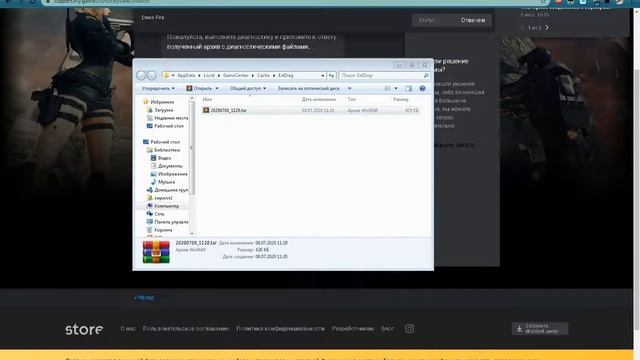Screen dimensions: 640x360
Task: Click the Загрузить игровой центр button
Action: click(540, 329)
